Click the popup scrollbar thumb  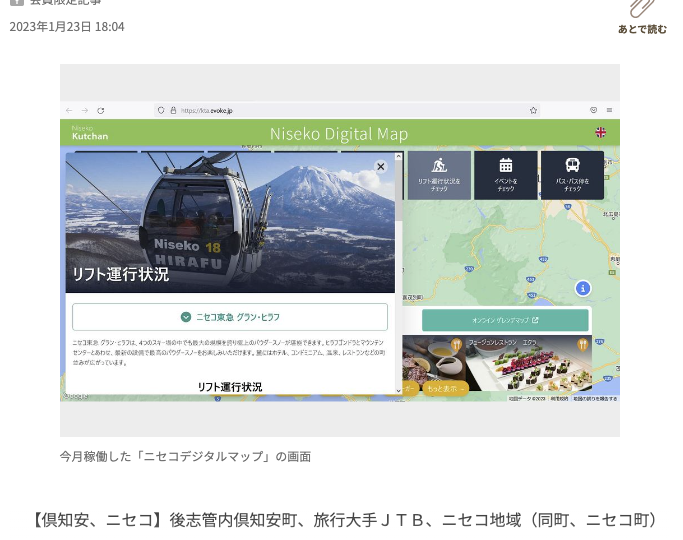coord(399,189)
